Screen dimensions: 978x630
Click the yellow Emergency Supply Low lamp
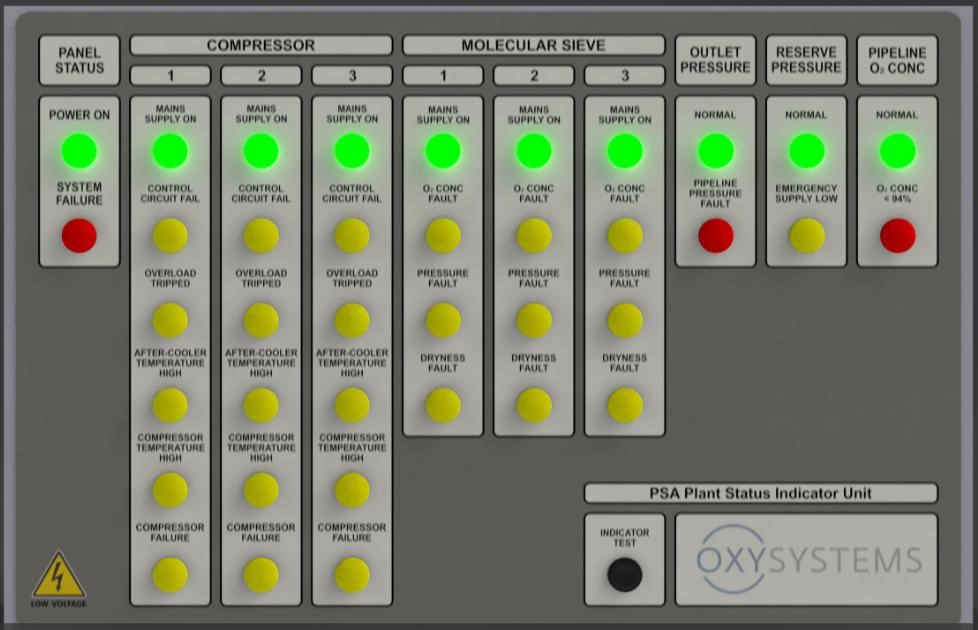click(807, 236)
